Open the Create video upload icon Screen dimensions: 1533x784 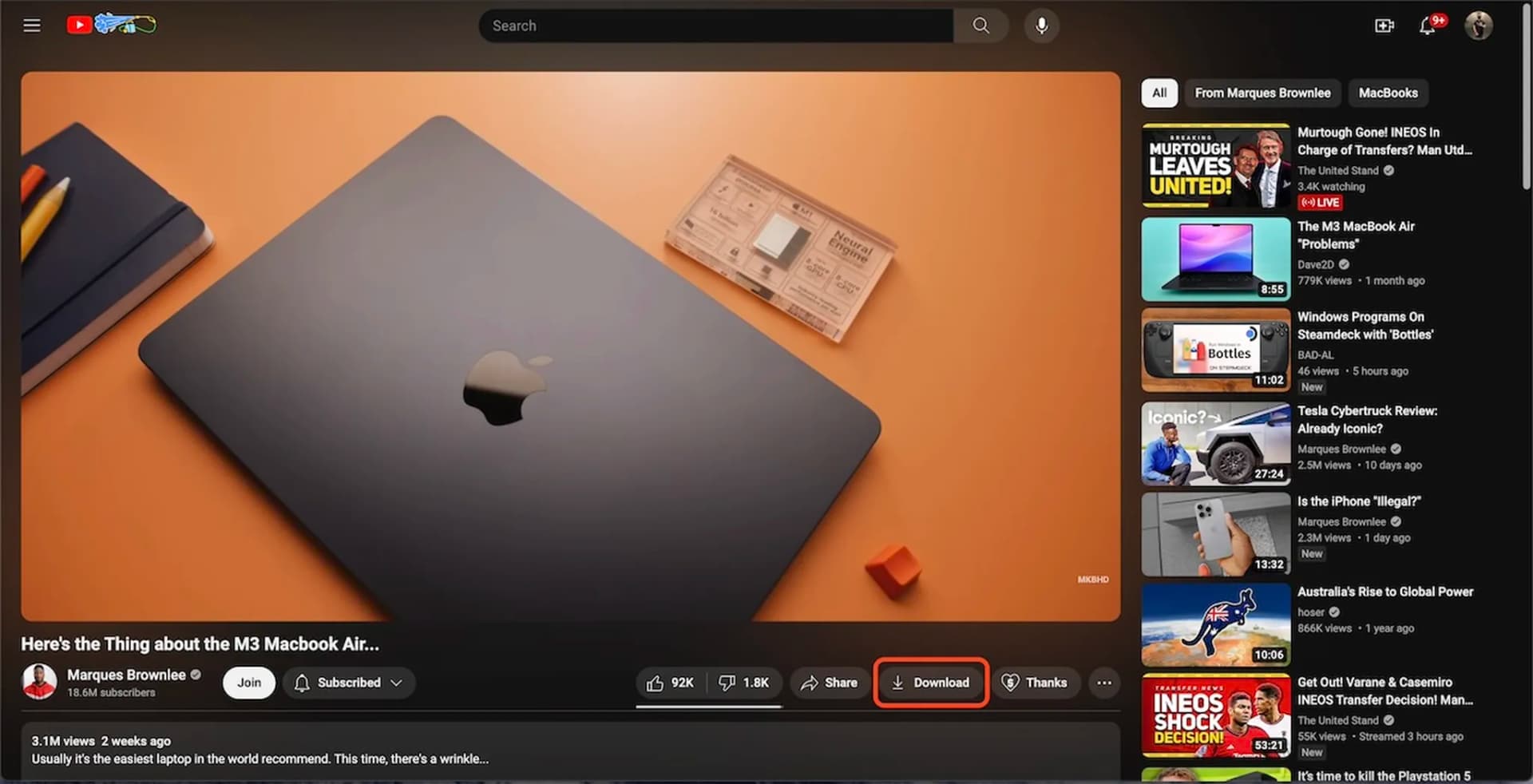[1384, 25]
